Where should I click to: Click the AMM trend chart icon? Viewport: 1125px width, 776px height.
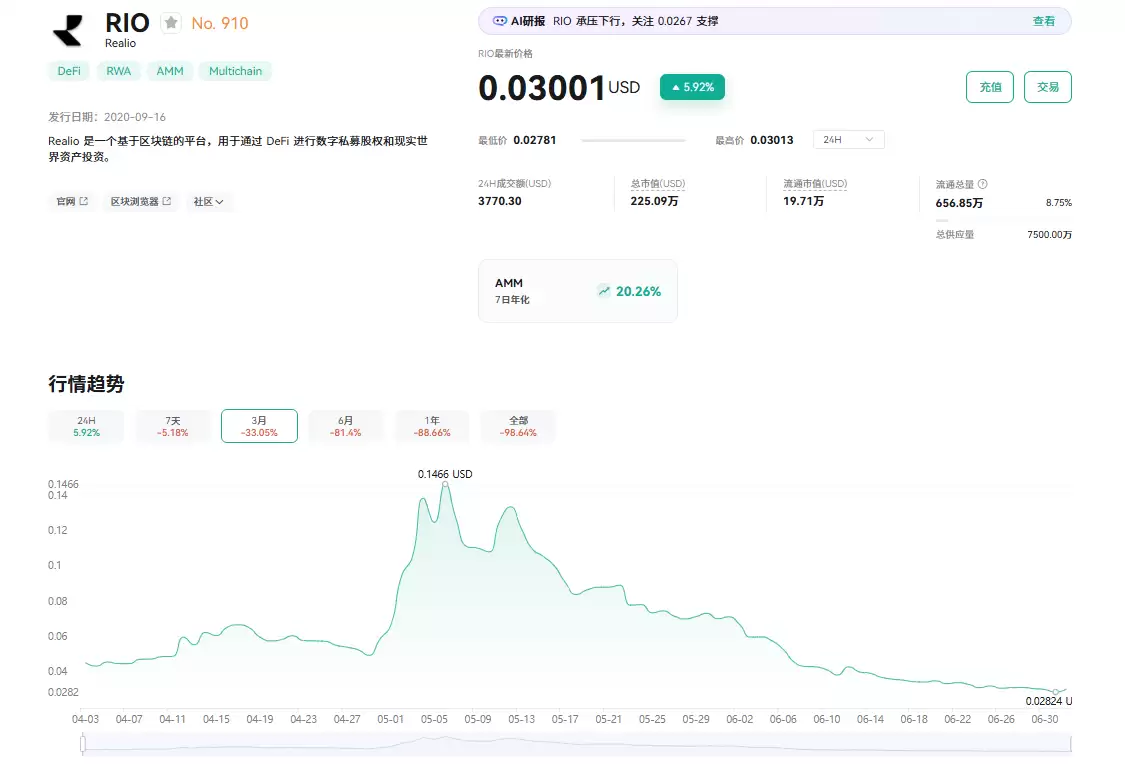click(604, 290)
